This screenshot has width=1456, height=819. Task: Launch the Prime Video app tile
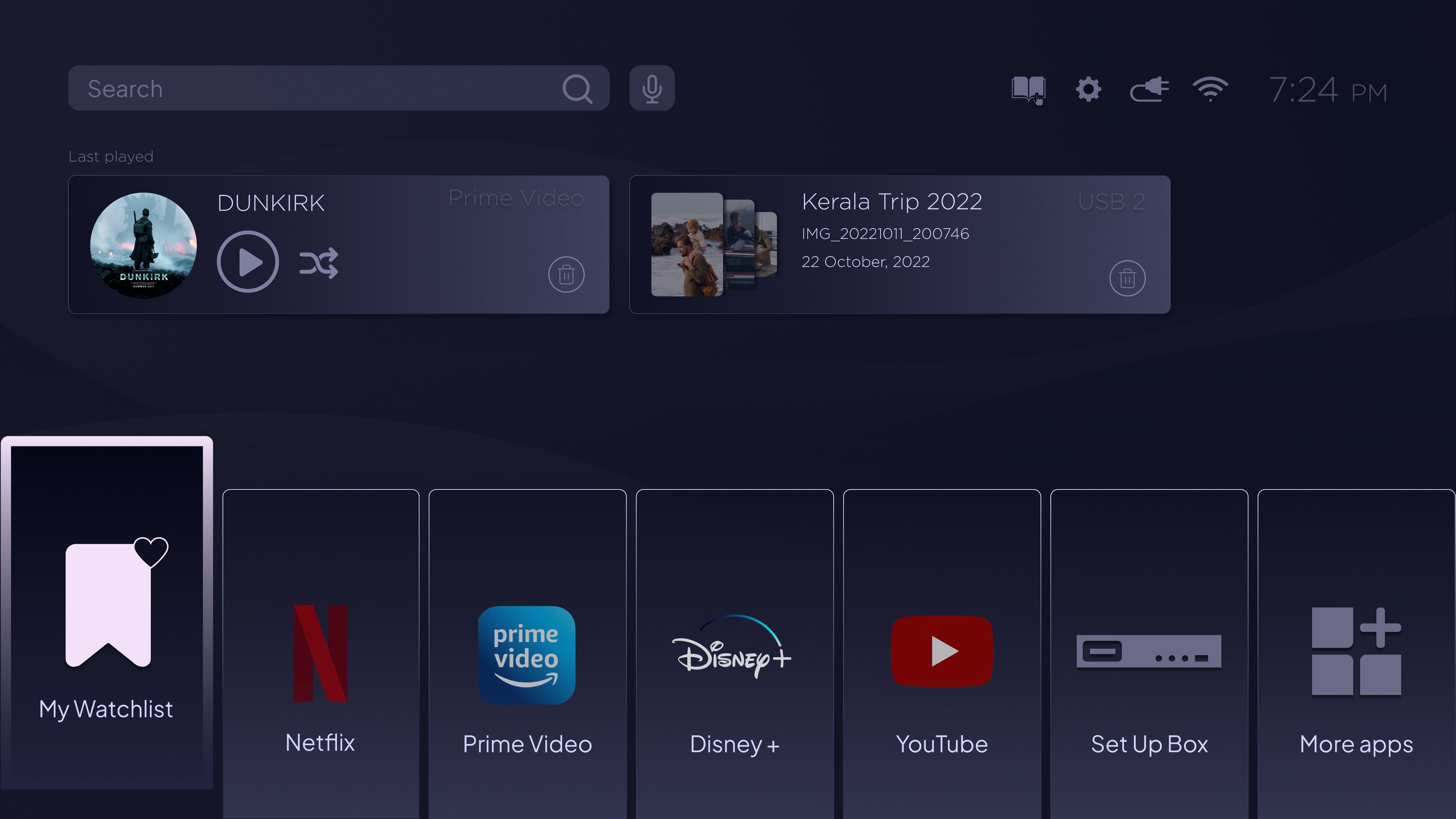click(x=528, y=654)
